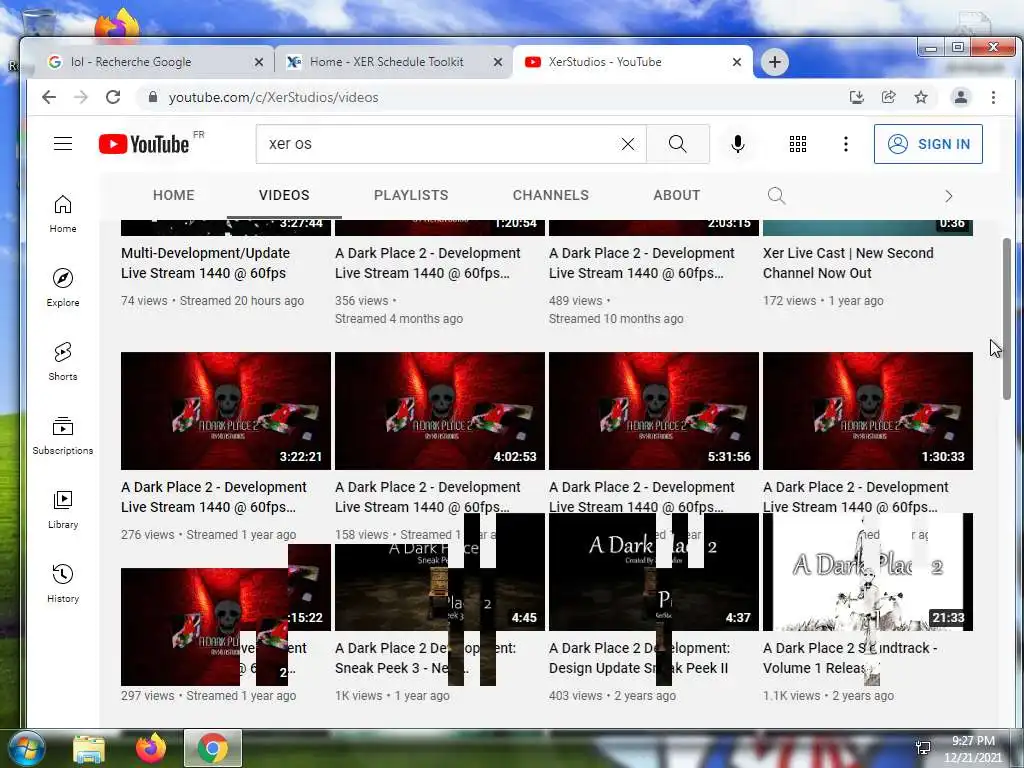Open a new Chrome tab
This screenshot has height=768, width=1024.
click(x=775, y=62)
